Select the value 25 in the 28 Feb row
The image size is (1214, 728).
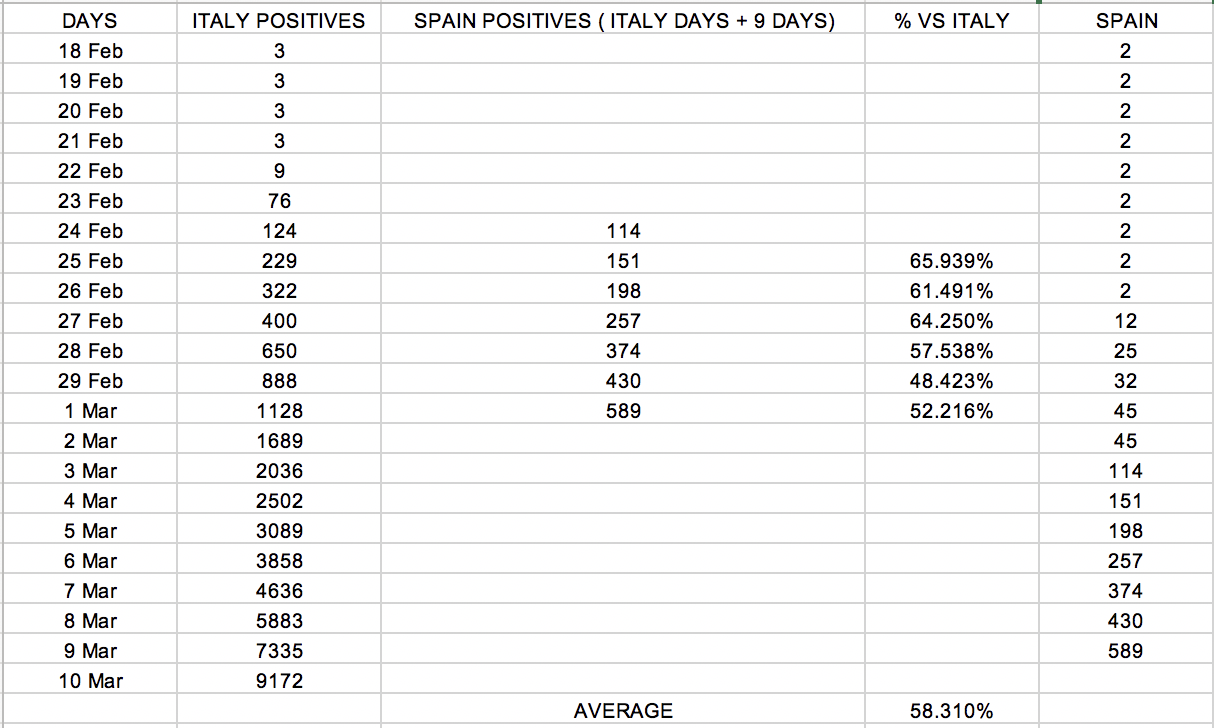(x=1126, y=351)
